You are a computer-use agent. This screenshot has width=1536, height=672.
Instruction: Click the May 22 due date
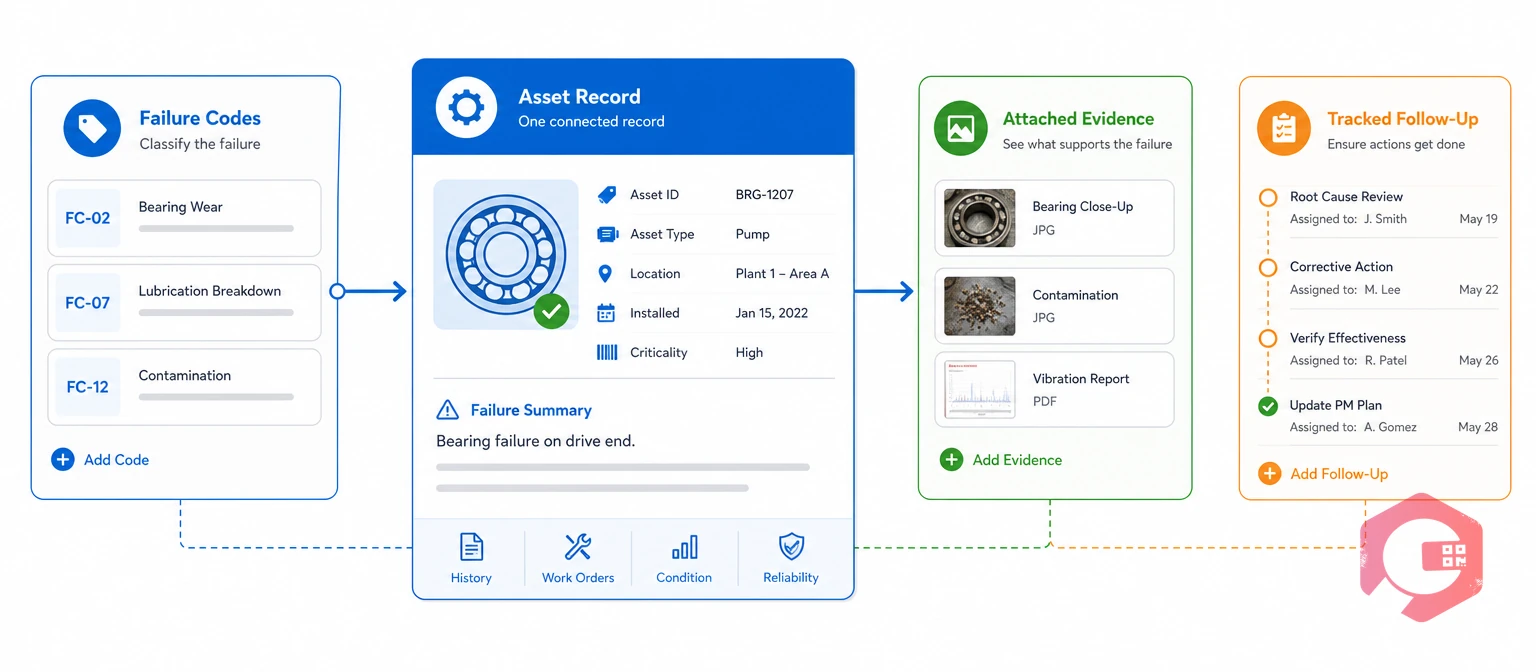[1478, 290]
